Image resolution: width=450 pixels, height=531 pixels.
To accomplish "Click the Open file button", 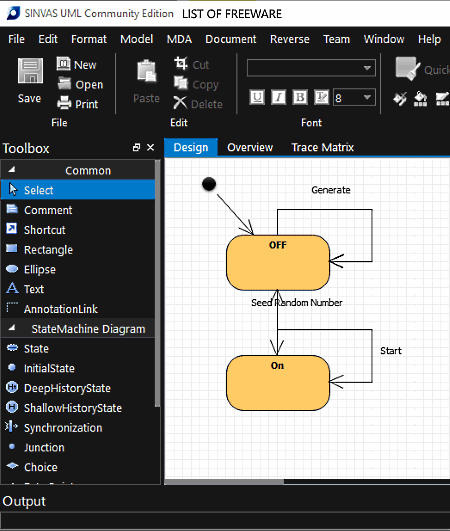I will click(x=80, y=84).
